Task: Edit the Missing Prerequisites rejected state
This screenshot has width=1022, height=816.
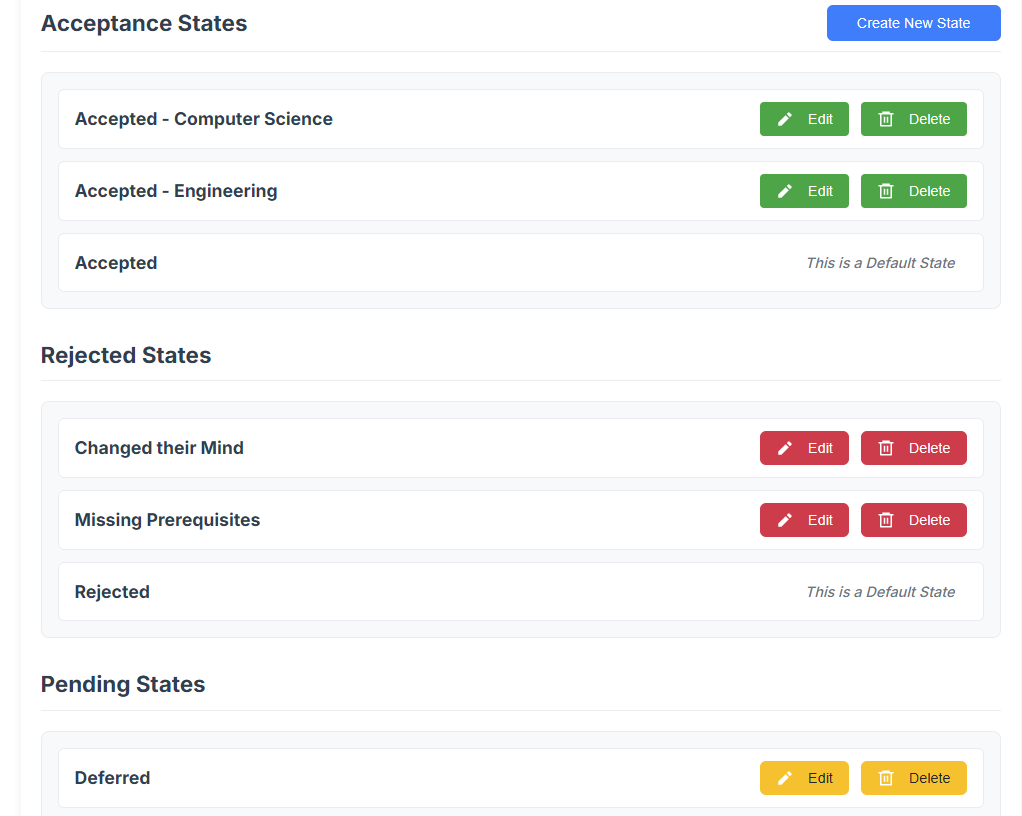Action: click(804, 519)
